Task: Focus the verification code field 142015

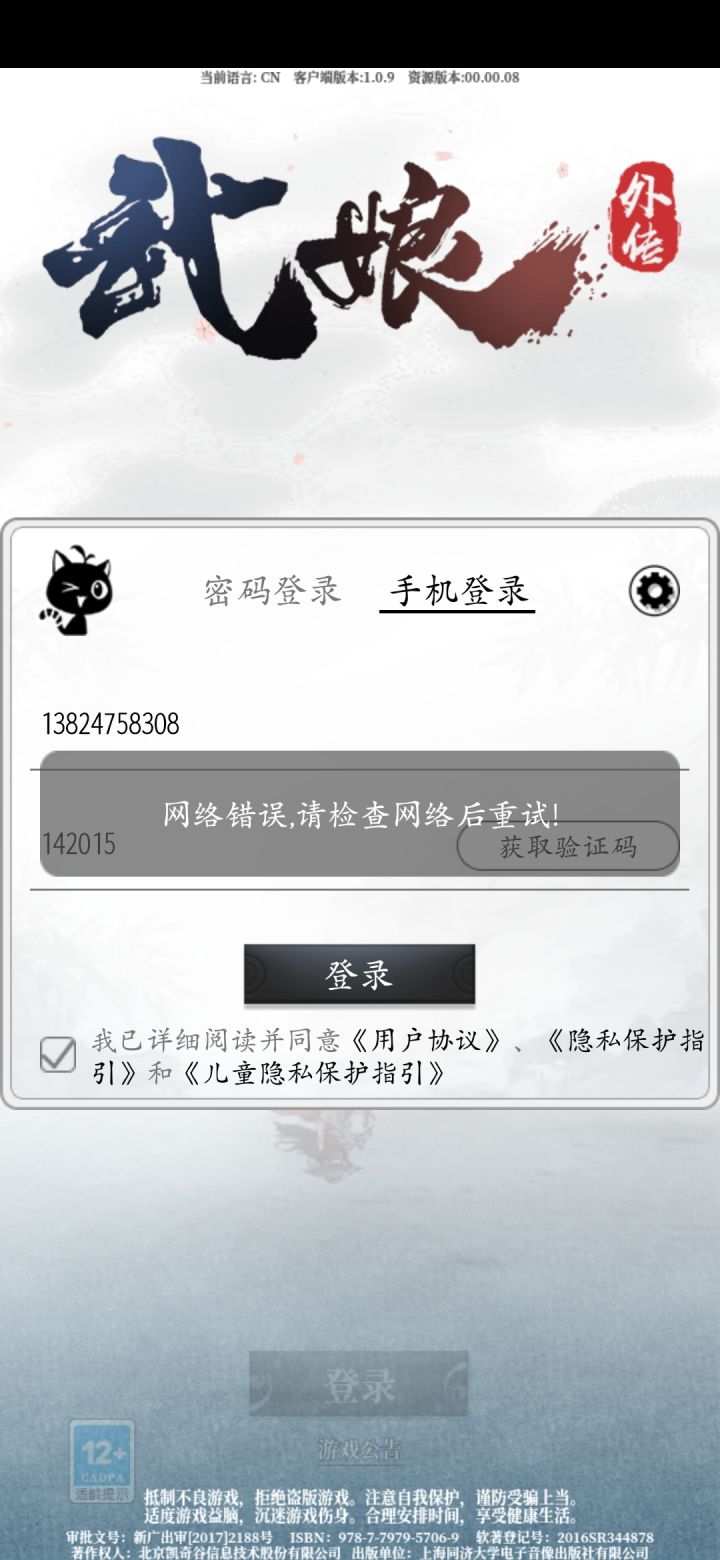Action: (x=245, y=845)
